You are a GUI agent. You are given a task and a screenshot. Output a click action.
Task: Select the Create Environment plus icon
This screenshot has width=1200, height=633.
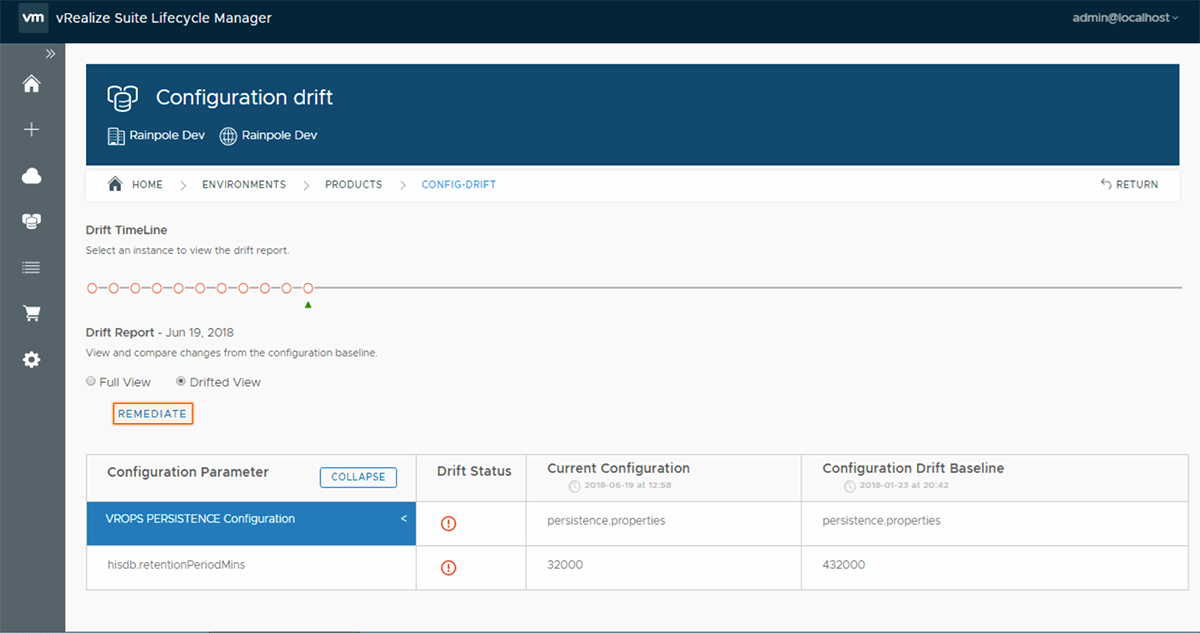[x=31, y=129]
